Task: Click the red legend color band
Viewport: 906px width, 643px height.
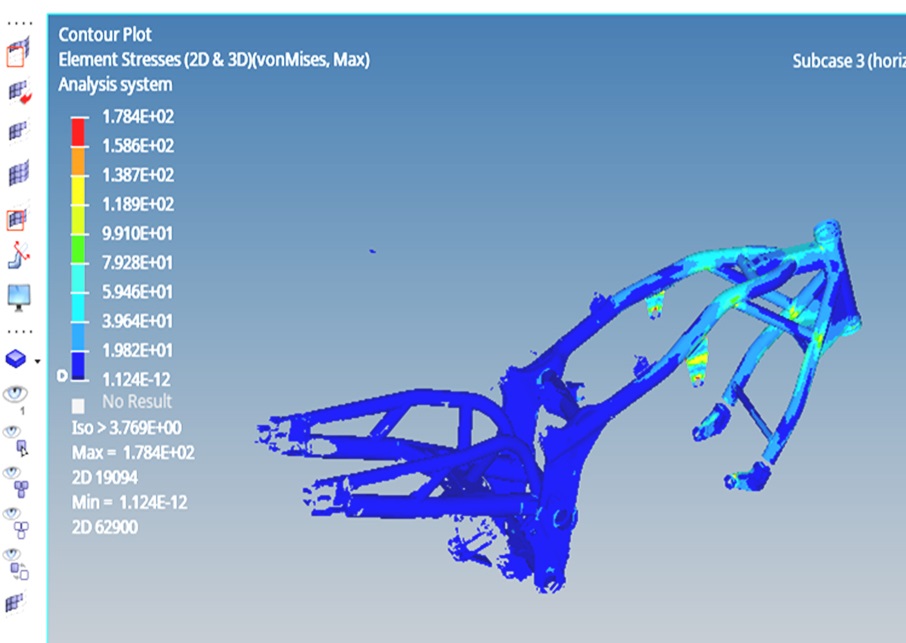Action: pos(79,130)
